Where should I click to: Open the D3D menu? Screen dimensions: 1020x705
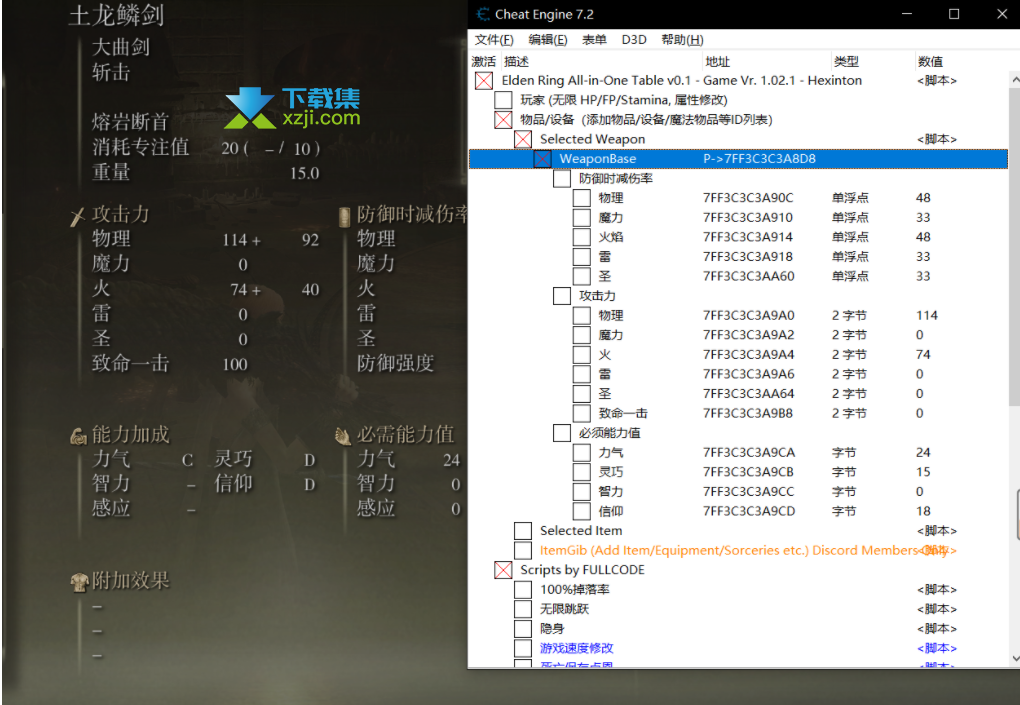(634, 40)
